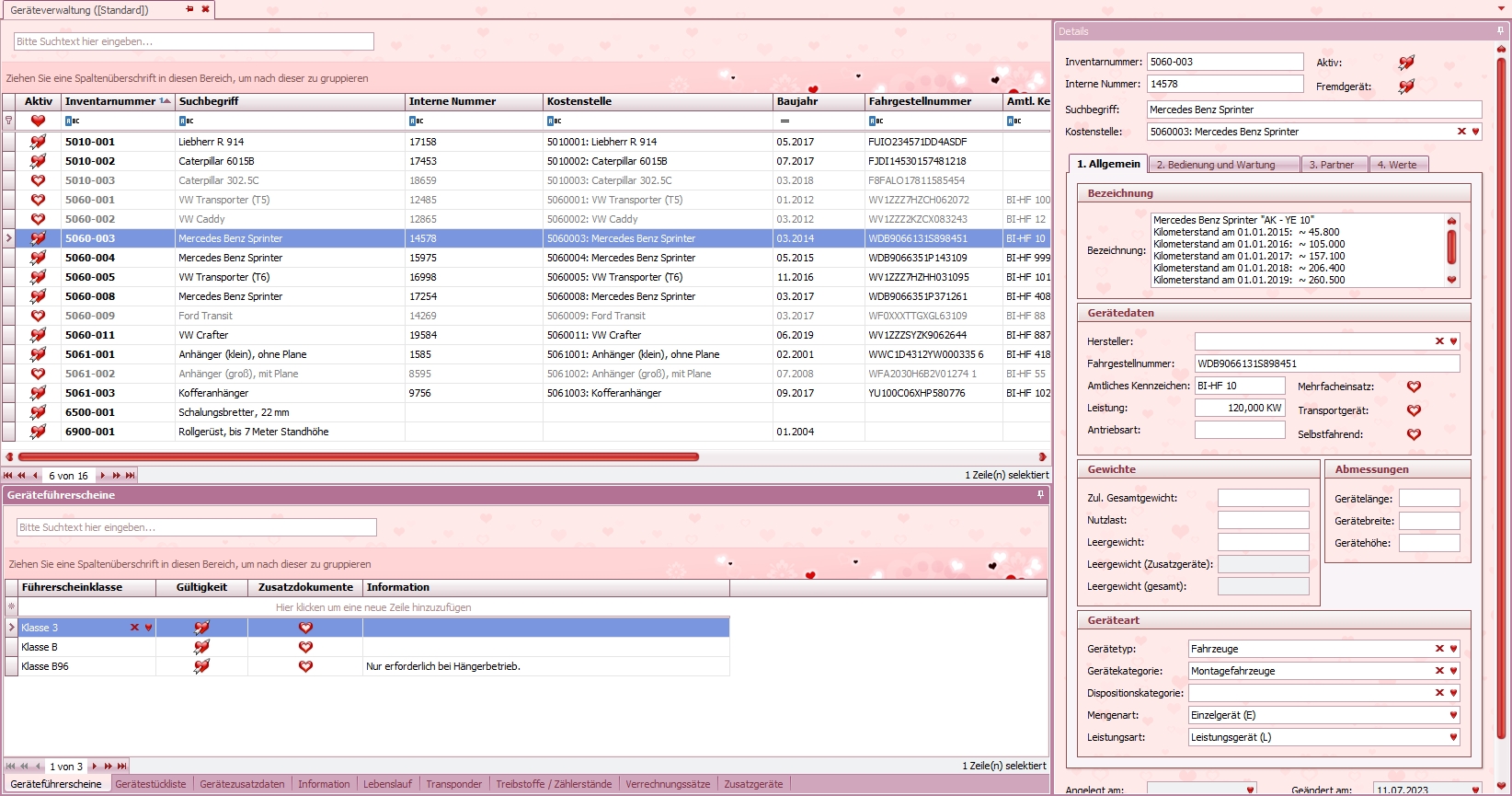1512x796 pixels.
Task: Go to the last record in the device list pager
Action: [x=131, y=476]
